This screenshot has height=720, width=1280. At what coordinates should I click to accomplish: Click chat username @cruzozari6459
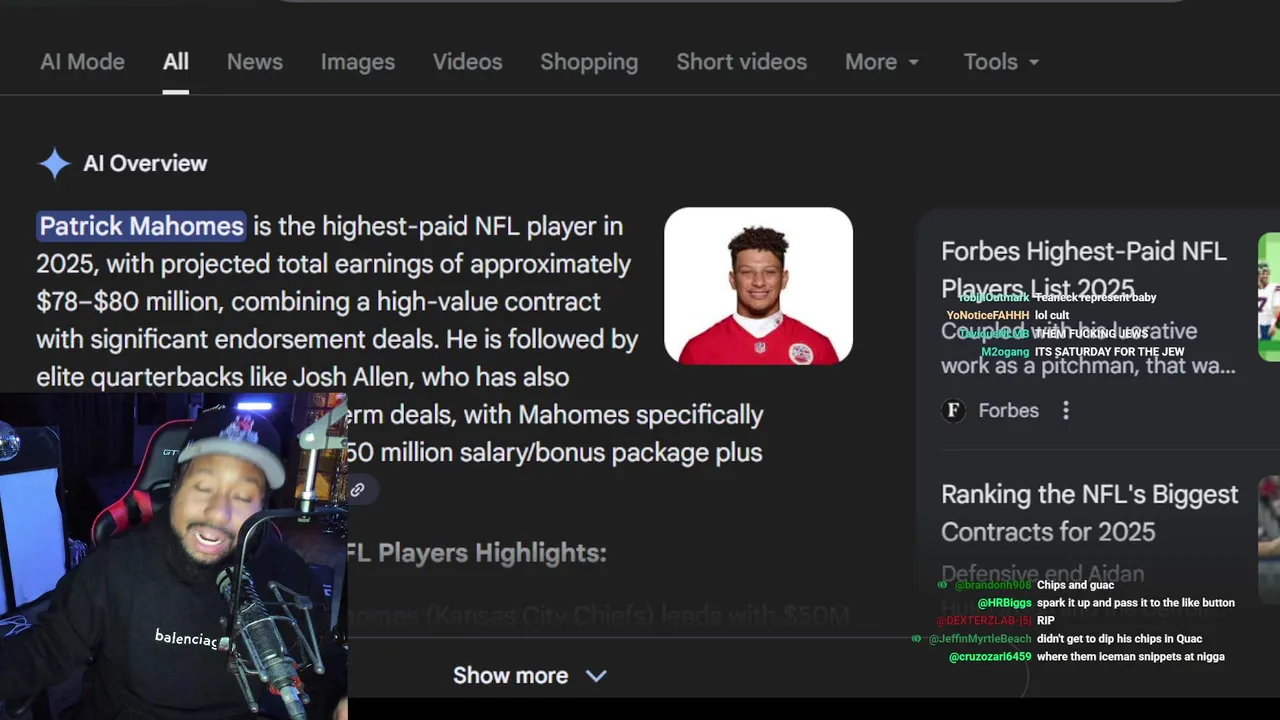click(990, 657)
